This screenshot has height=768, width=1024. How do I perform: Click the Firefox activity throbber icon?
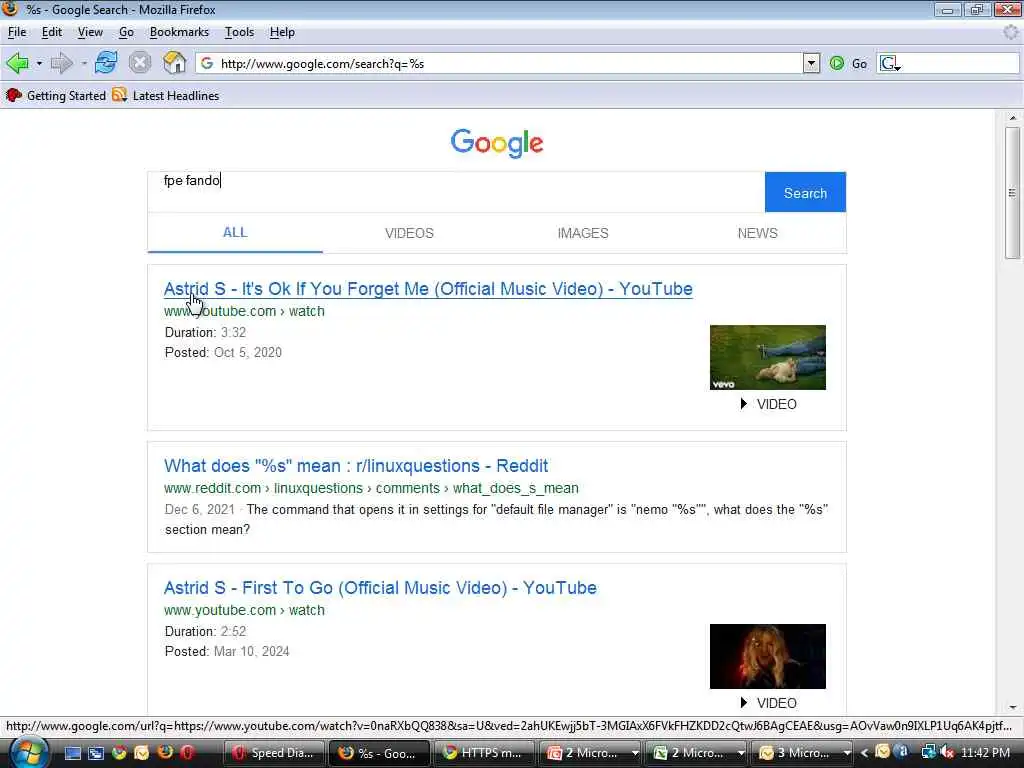[1011, 32]
